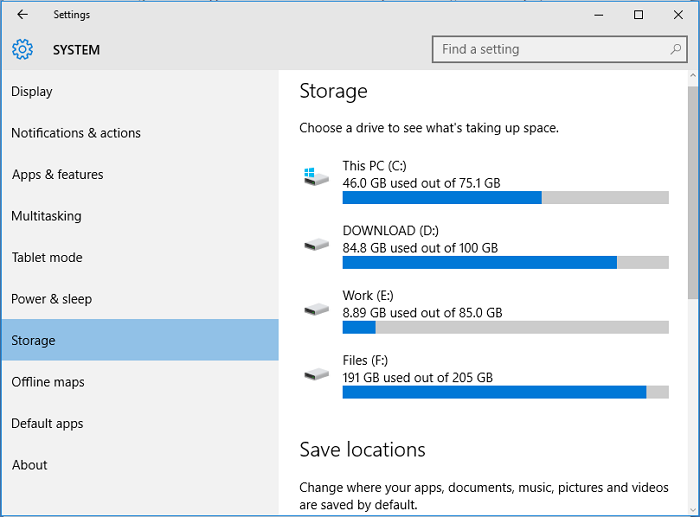This screenshot has height=517, width=700.
Task: Click the vertical scrollbar thumb
Action: click(693, 192)
